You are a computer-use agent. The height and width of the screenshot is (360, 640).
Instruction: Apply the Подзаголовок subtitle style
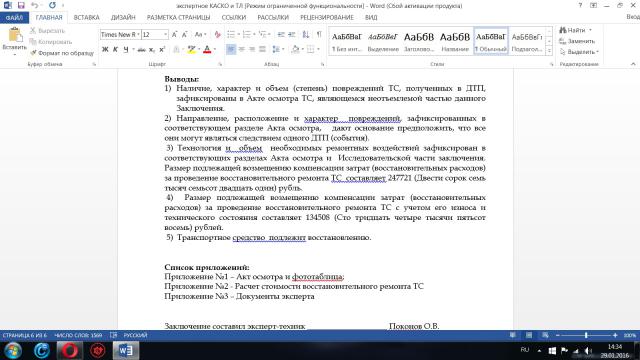coord(527,41)
